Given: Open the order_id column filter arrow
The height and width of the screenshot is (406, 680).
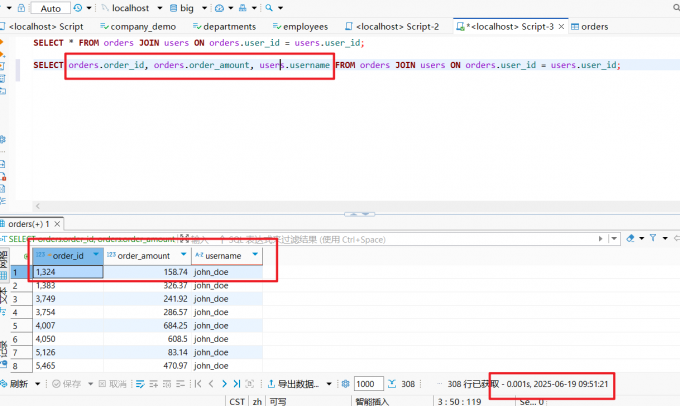Looking at the screenshot, I should [x=96, y=254].
